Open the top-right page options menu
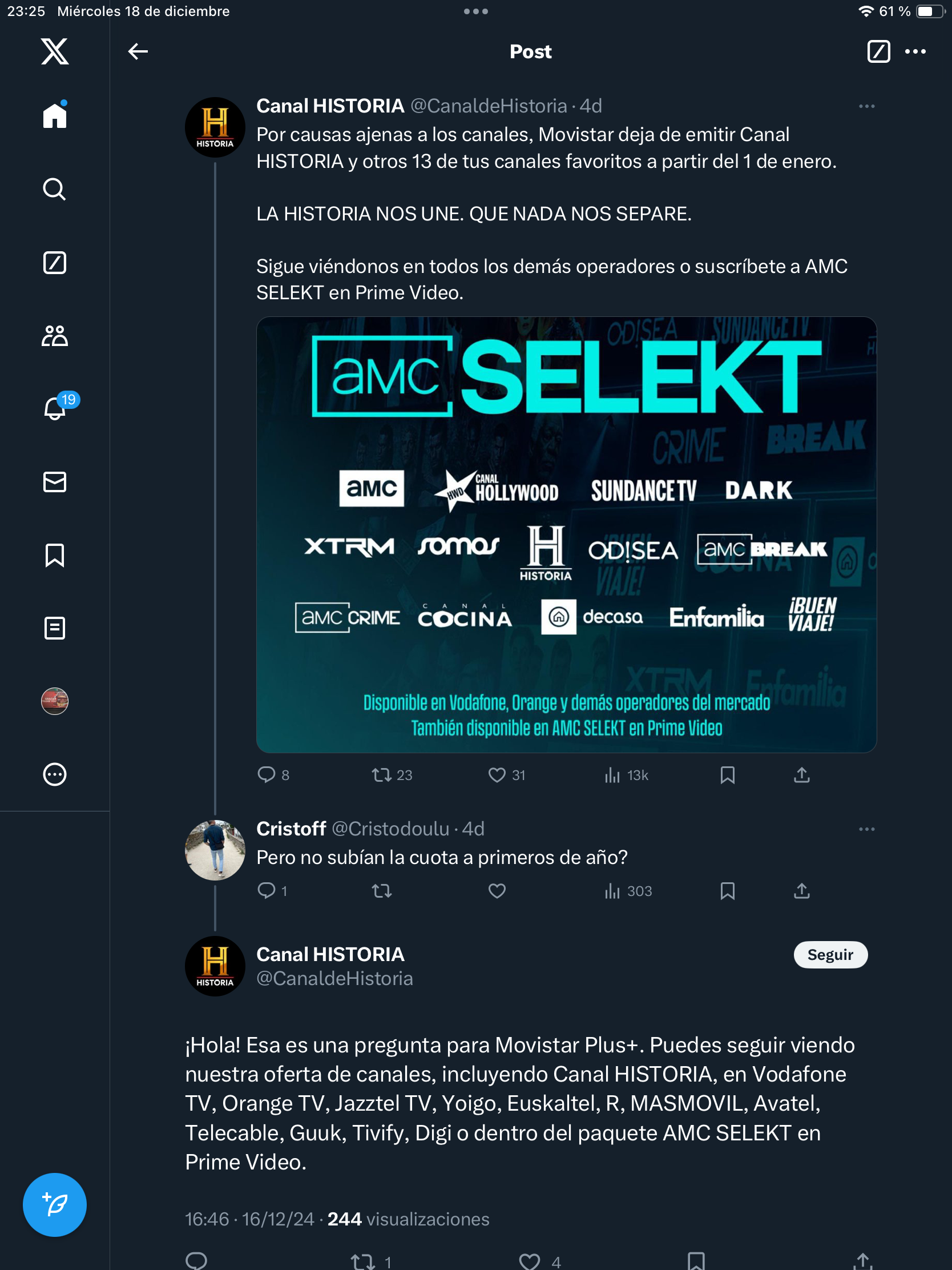The width and height of the screenshot is (952, 1270). 915,51
